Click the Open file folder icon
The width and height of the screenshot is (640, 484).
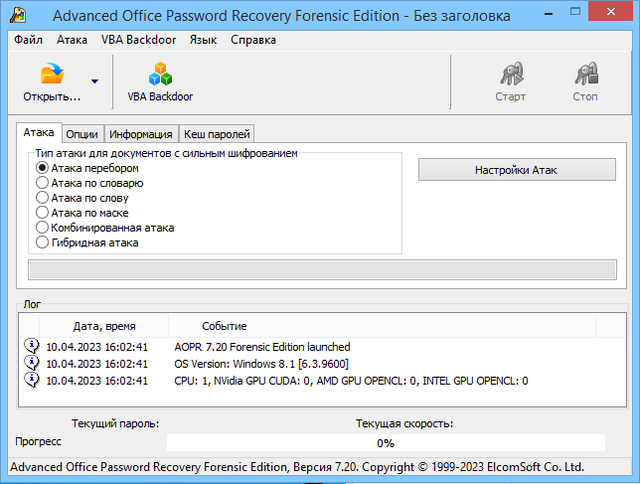pyautogui.click(x=51, y=75)
